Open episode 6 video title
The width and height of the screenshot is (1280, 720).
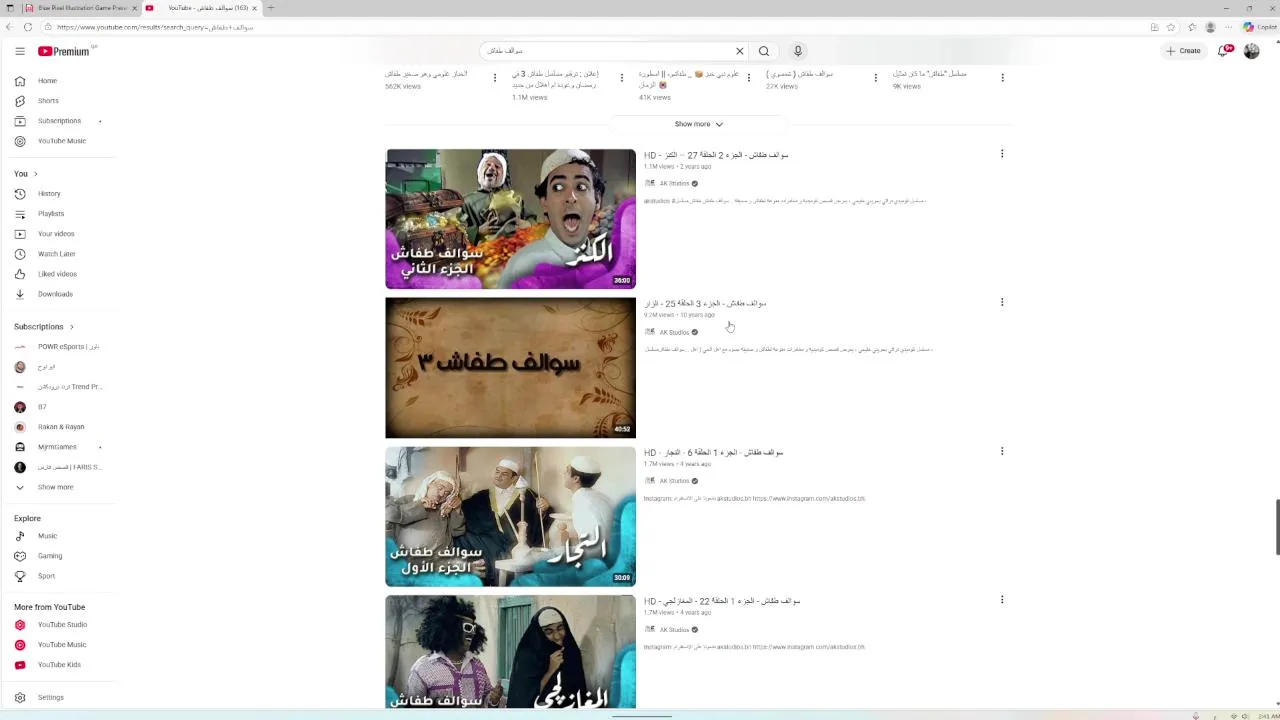pyautogui.click(x=713, y=452)
